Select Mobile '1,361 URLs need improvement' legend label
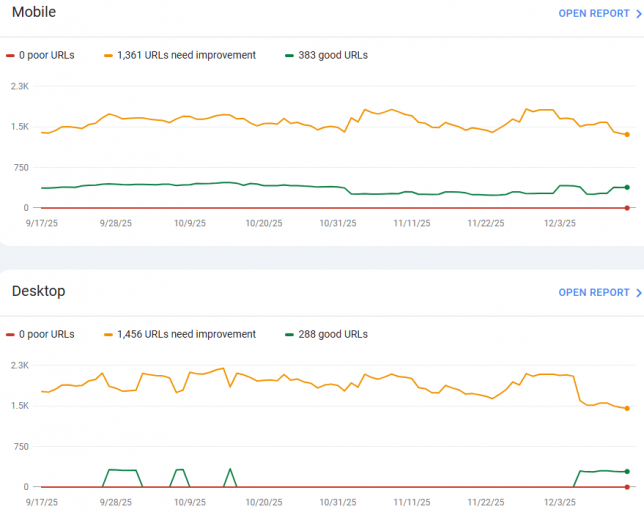Image resolution: width=644 pixels, height=512 pixels. pos(186,55)
